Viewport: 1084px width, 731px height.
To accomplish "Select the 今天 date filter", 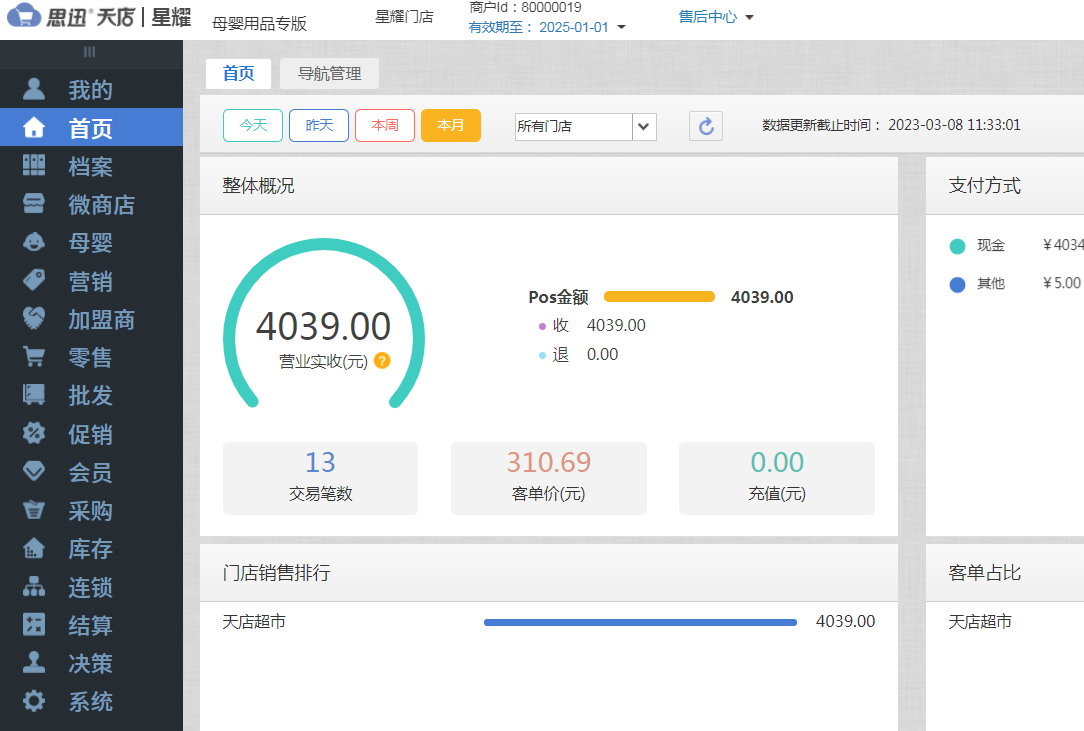I will [x=252, y=126].
